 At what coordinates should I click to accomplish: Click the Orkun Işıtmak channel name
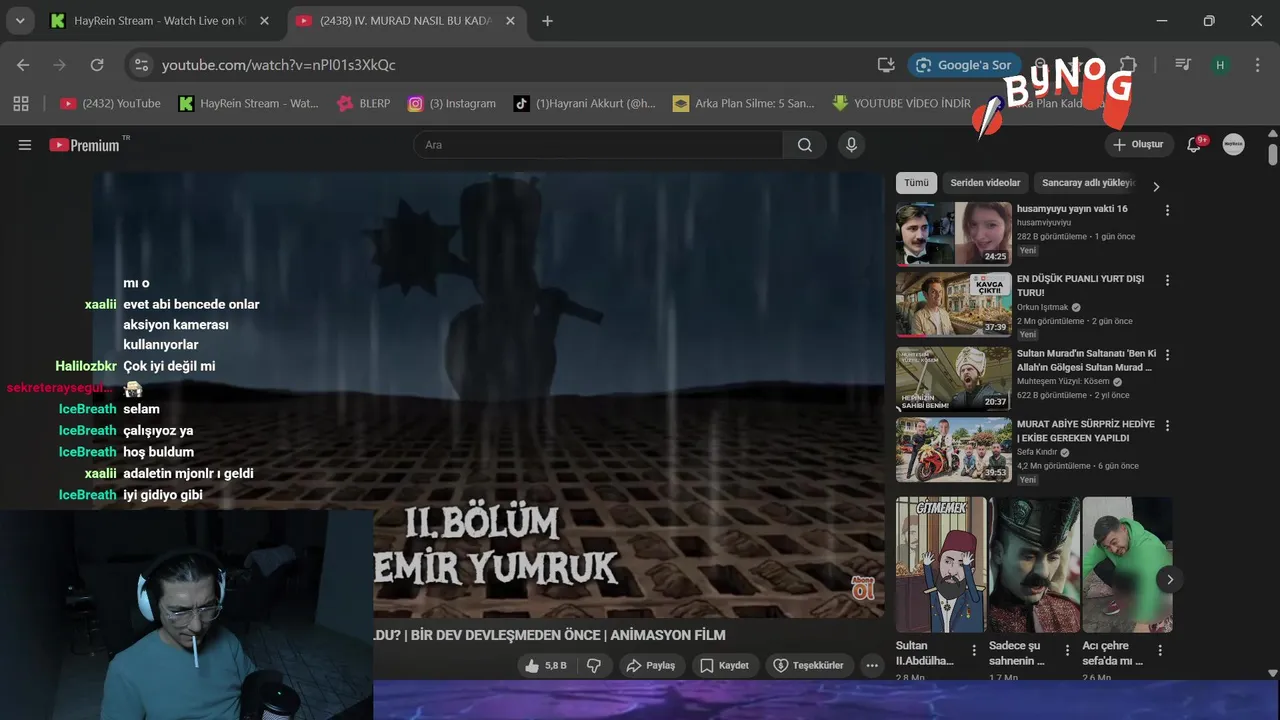(1042, 307)
